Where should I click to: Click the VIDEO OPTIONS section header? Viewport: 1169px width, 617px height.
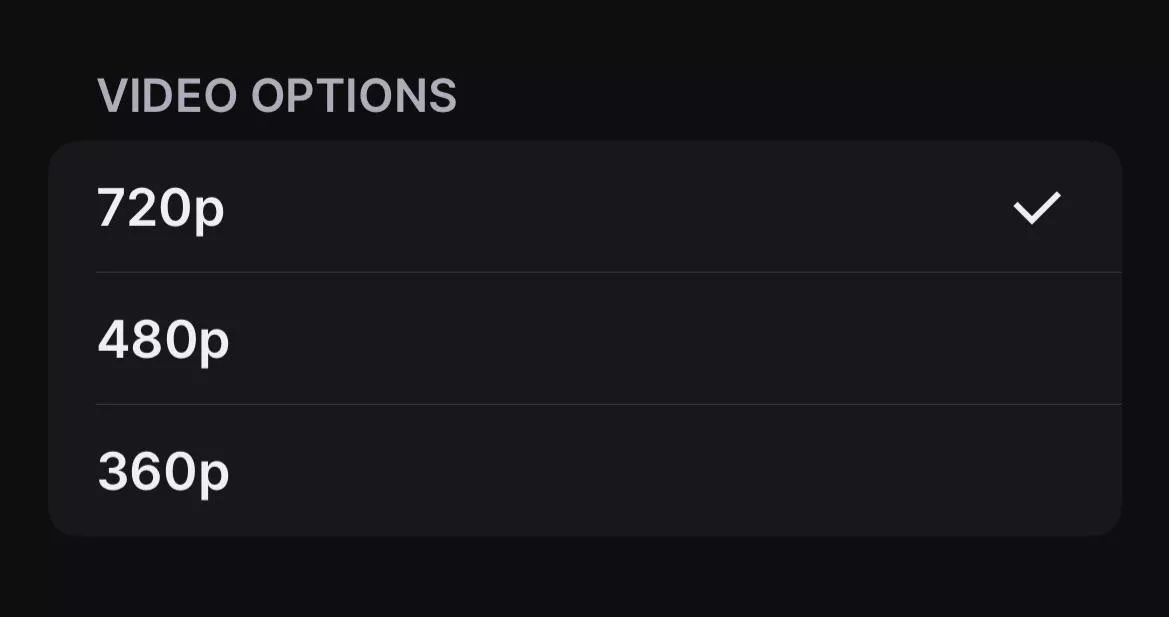click(277, 96)
